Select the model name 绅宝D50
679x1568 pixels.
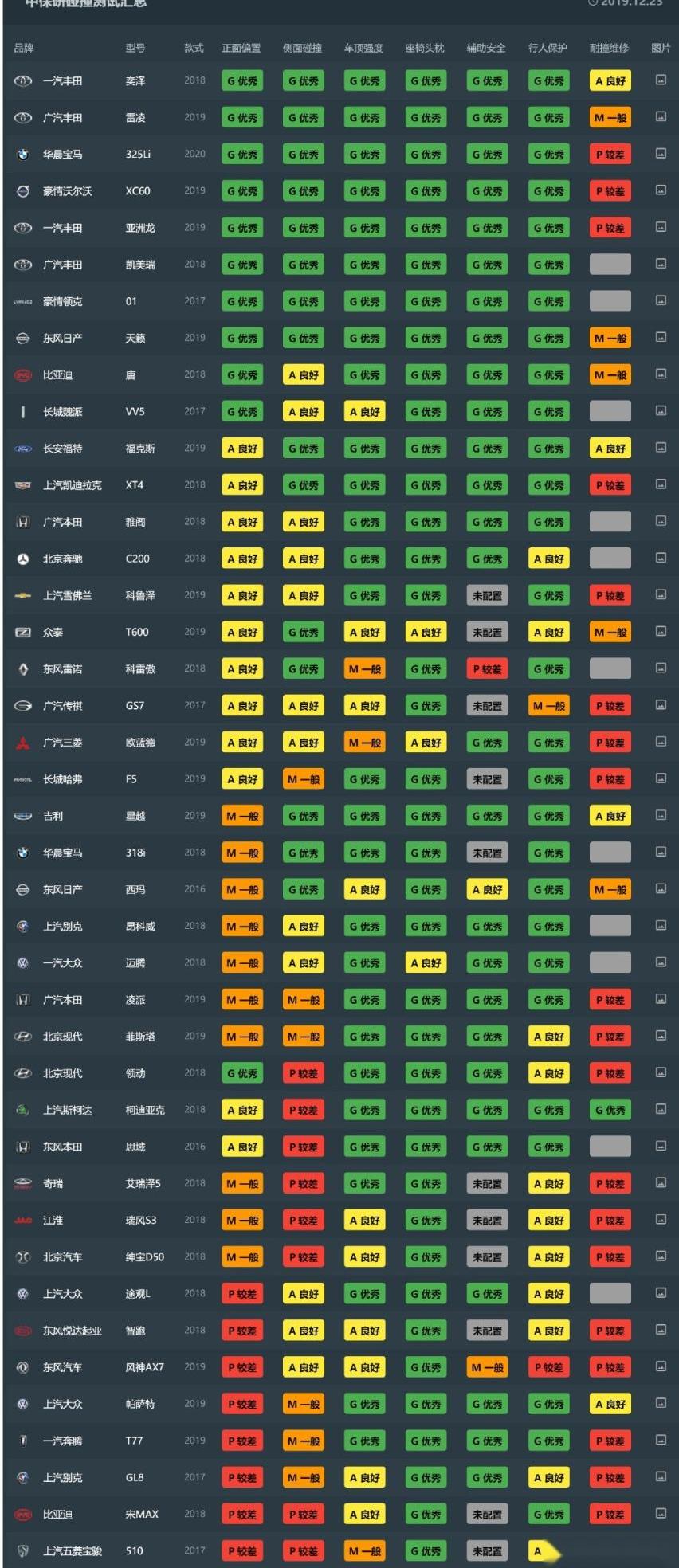tap(145, 1256)
